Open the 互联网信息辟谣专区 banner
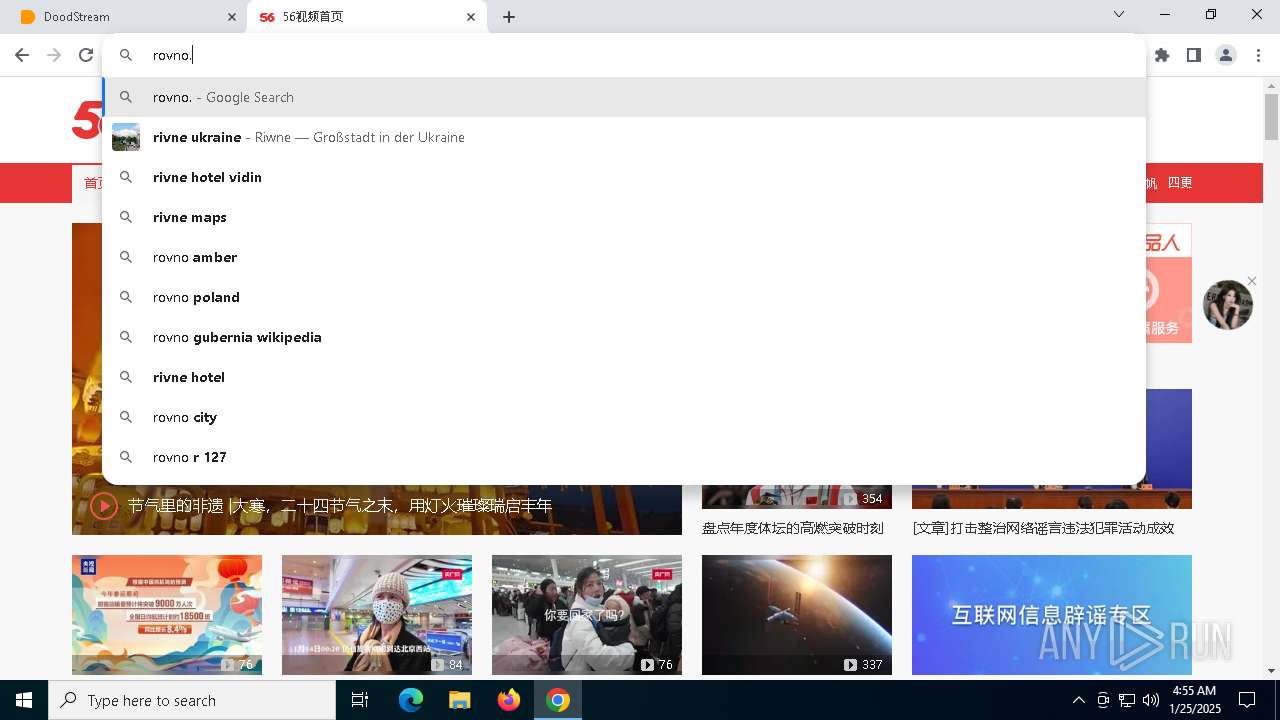The width and height of the screenshot is (1280, 720). point(1052,615)
